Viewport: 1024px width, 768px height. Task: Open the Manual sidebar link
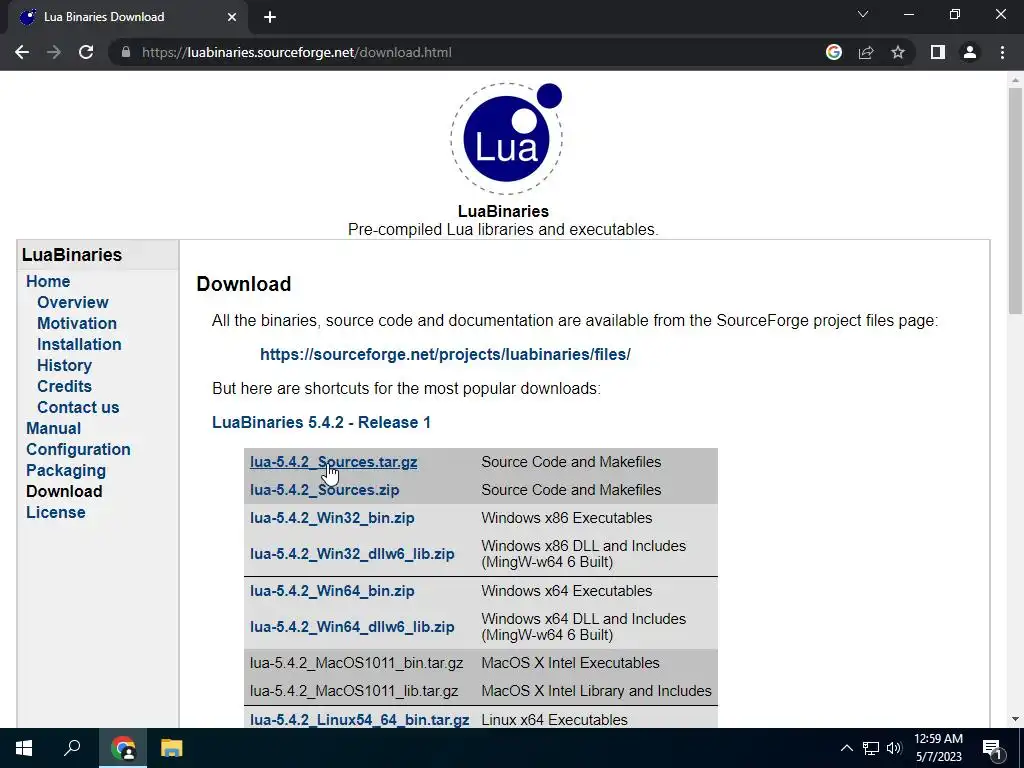pos(54,428)
